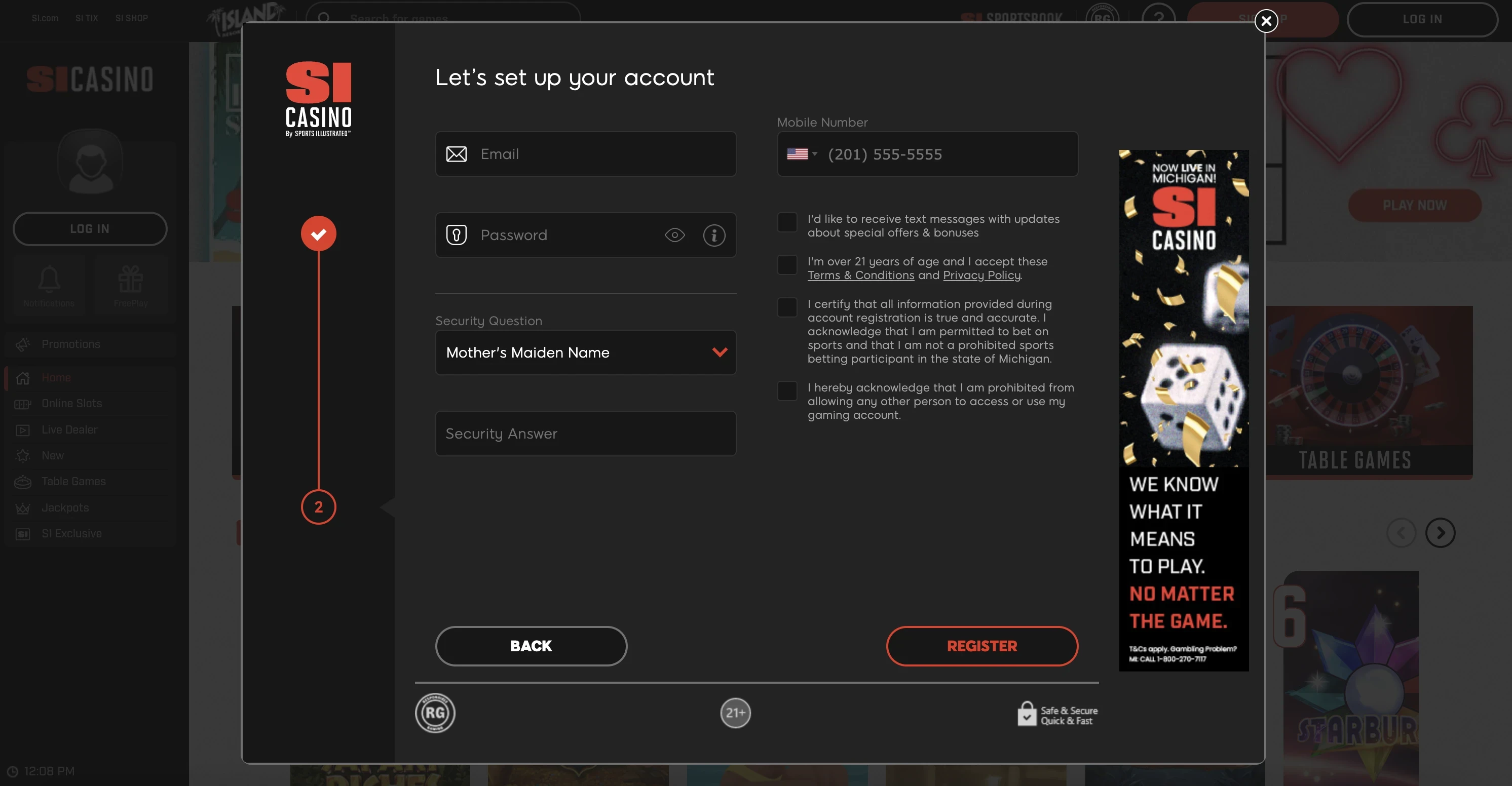Screen dimensions: 1512x786
Task: Click the Mobile Number field
Action: (x=927, y=153)
